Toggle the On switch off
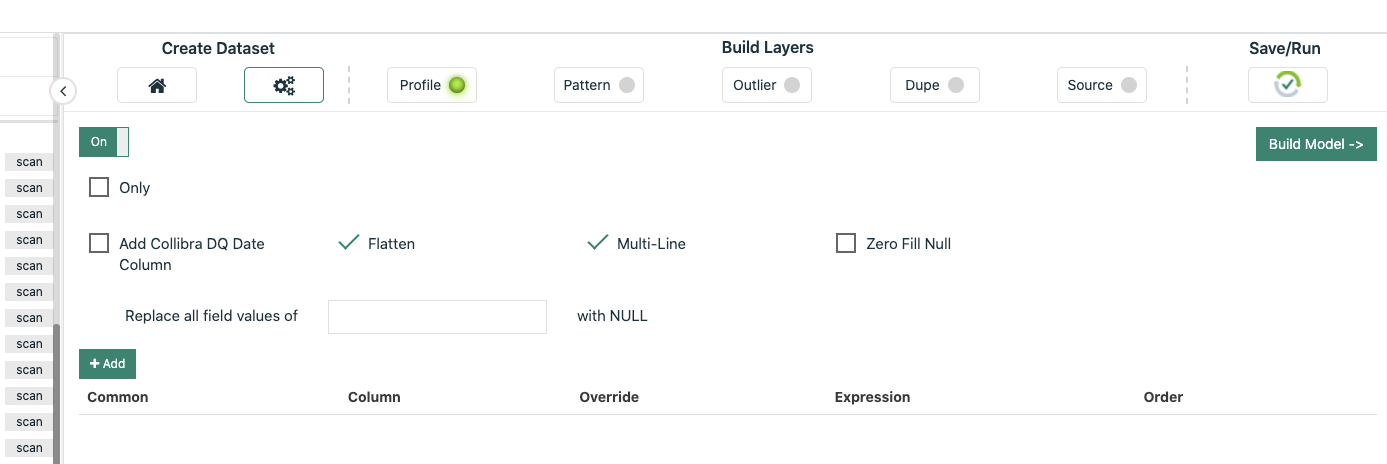Viewport: 1387px width, 464px height. (x=104, y=142)
